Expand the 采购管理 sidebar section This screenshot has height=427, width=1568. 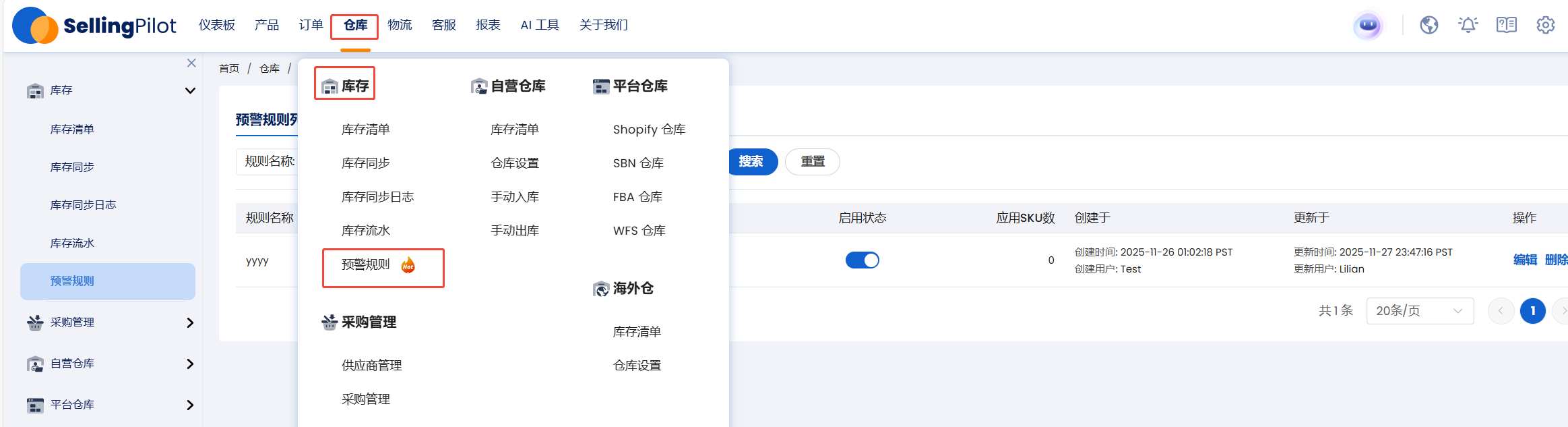(190, 323)
